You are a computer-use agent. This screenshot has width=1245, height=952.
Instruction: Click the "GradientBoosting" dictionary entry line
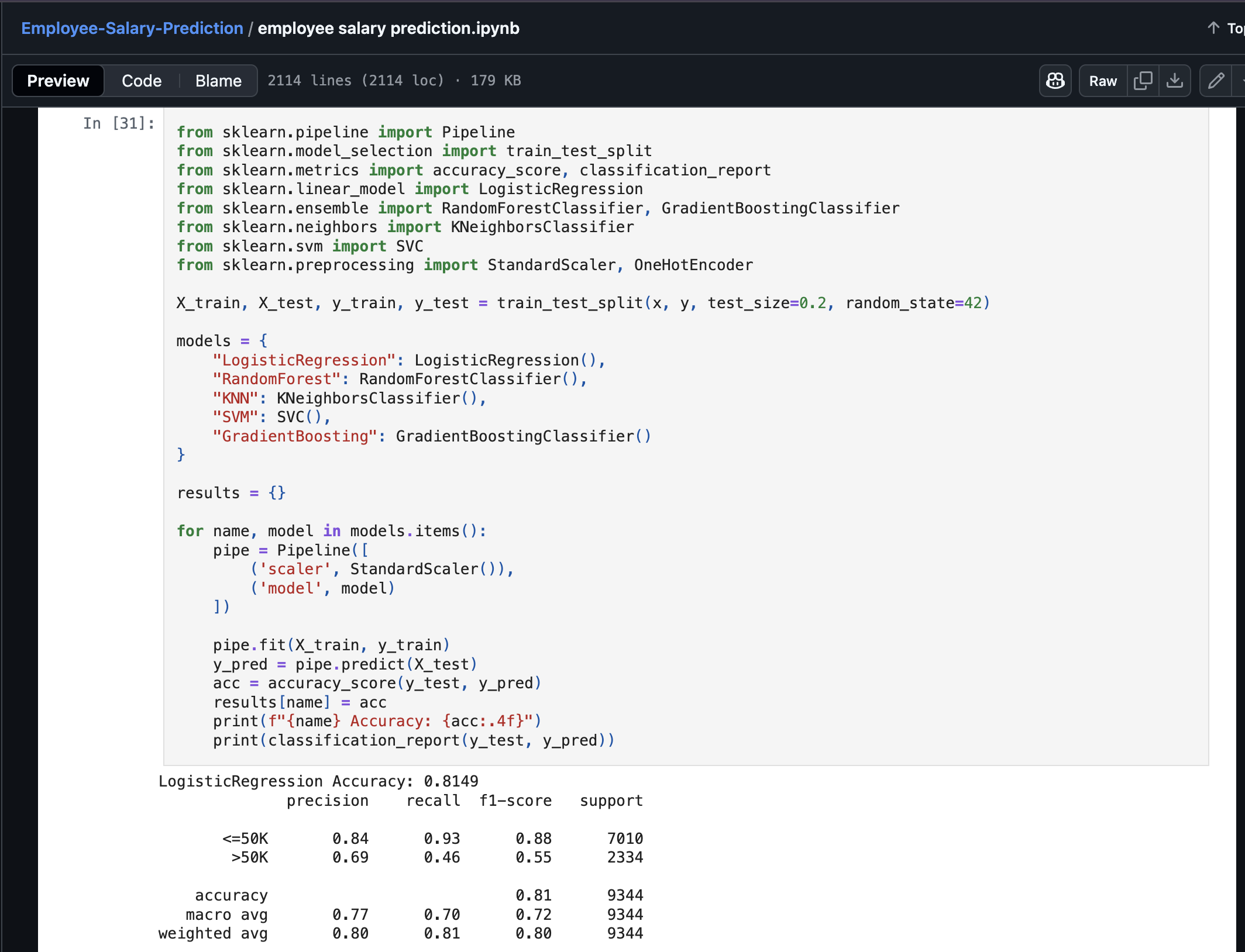(x=432, y=436)
